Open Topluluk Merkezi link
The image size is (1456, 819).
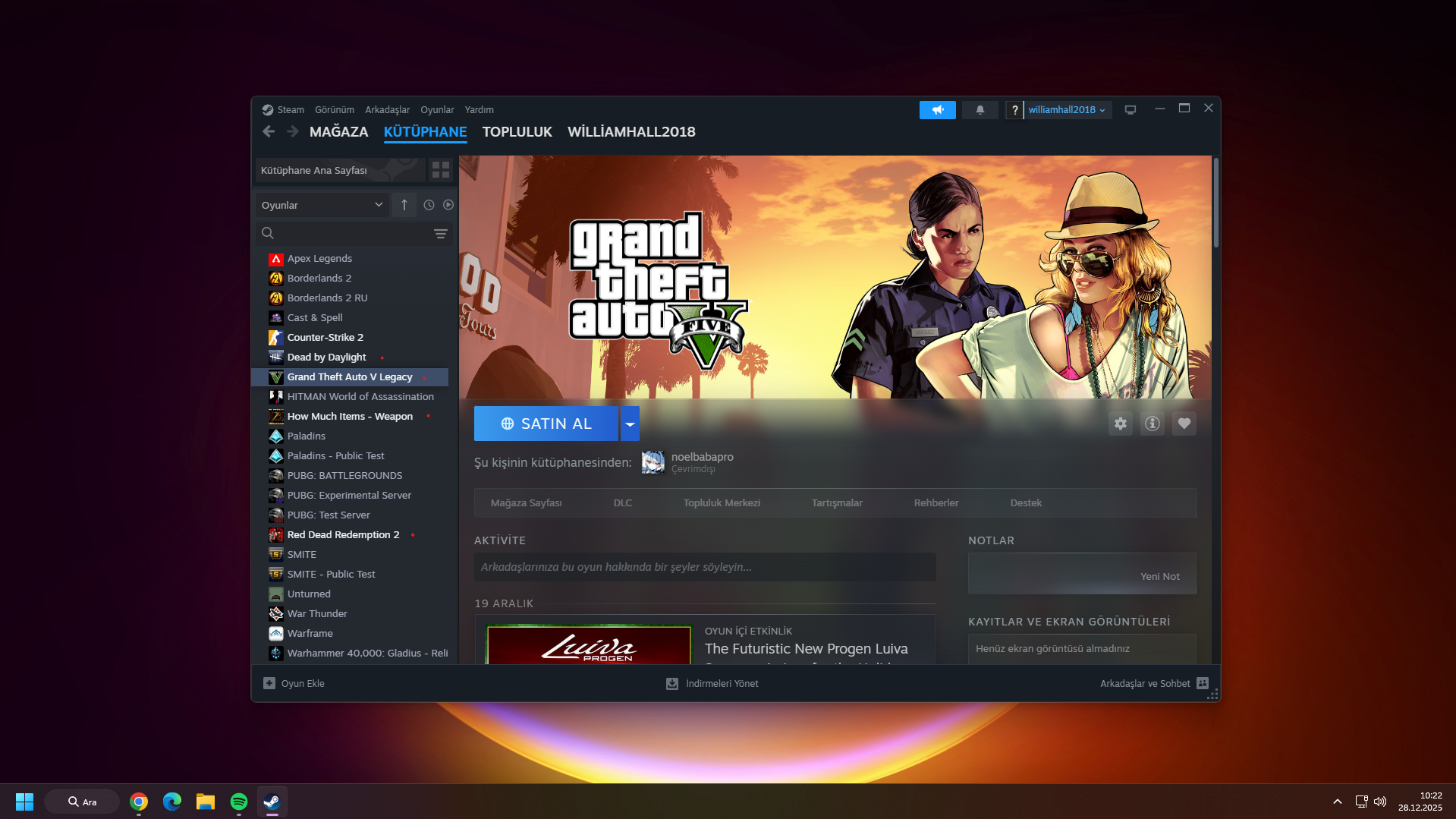click(722, 502)
